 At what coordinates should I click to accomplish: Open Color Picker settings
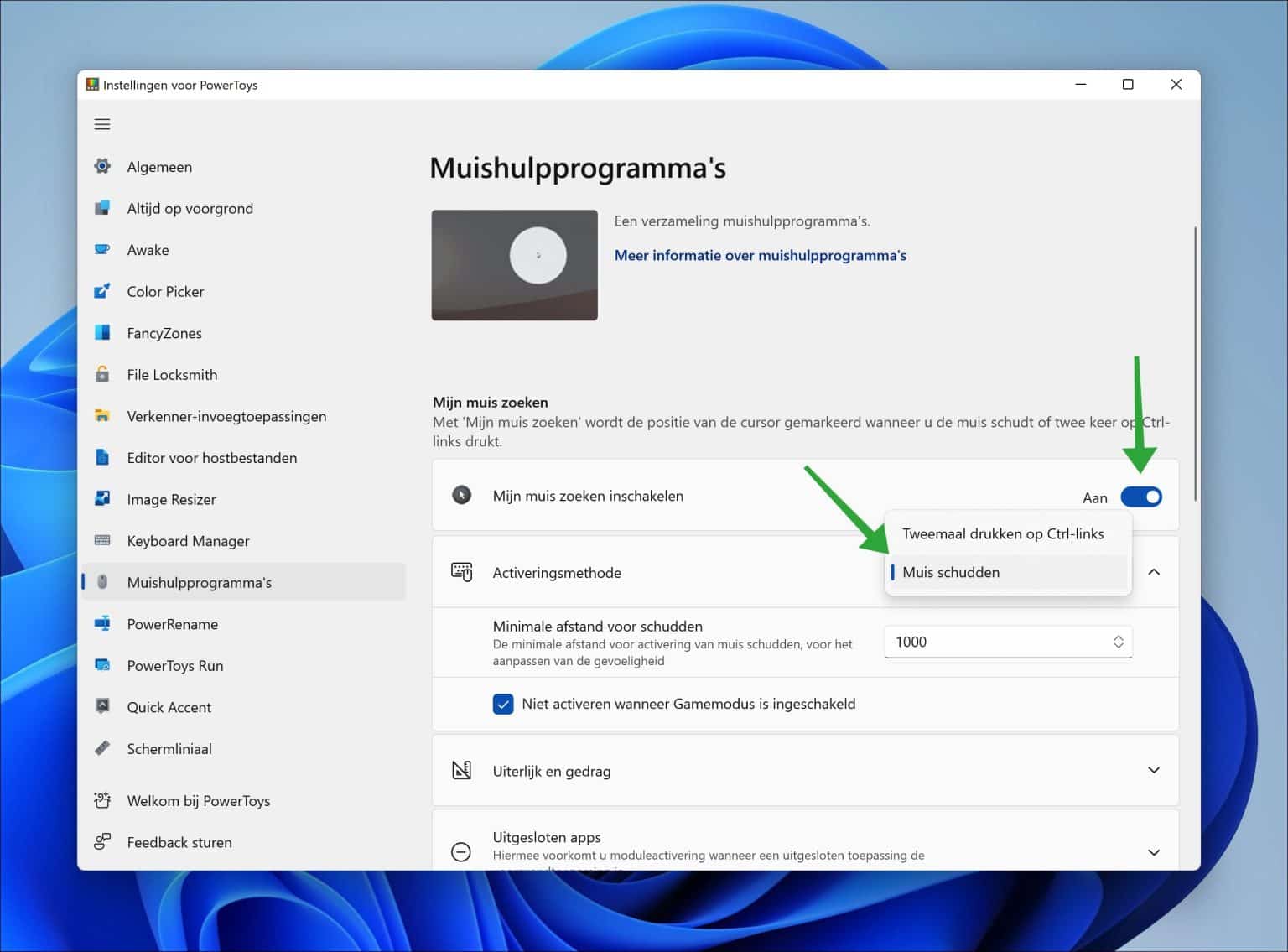click(165, 291)
